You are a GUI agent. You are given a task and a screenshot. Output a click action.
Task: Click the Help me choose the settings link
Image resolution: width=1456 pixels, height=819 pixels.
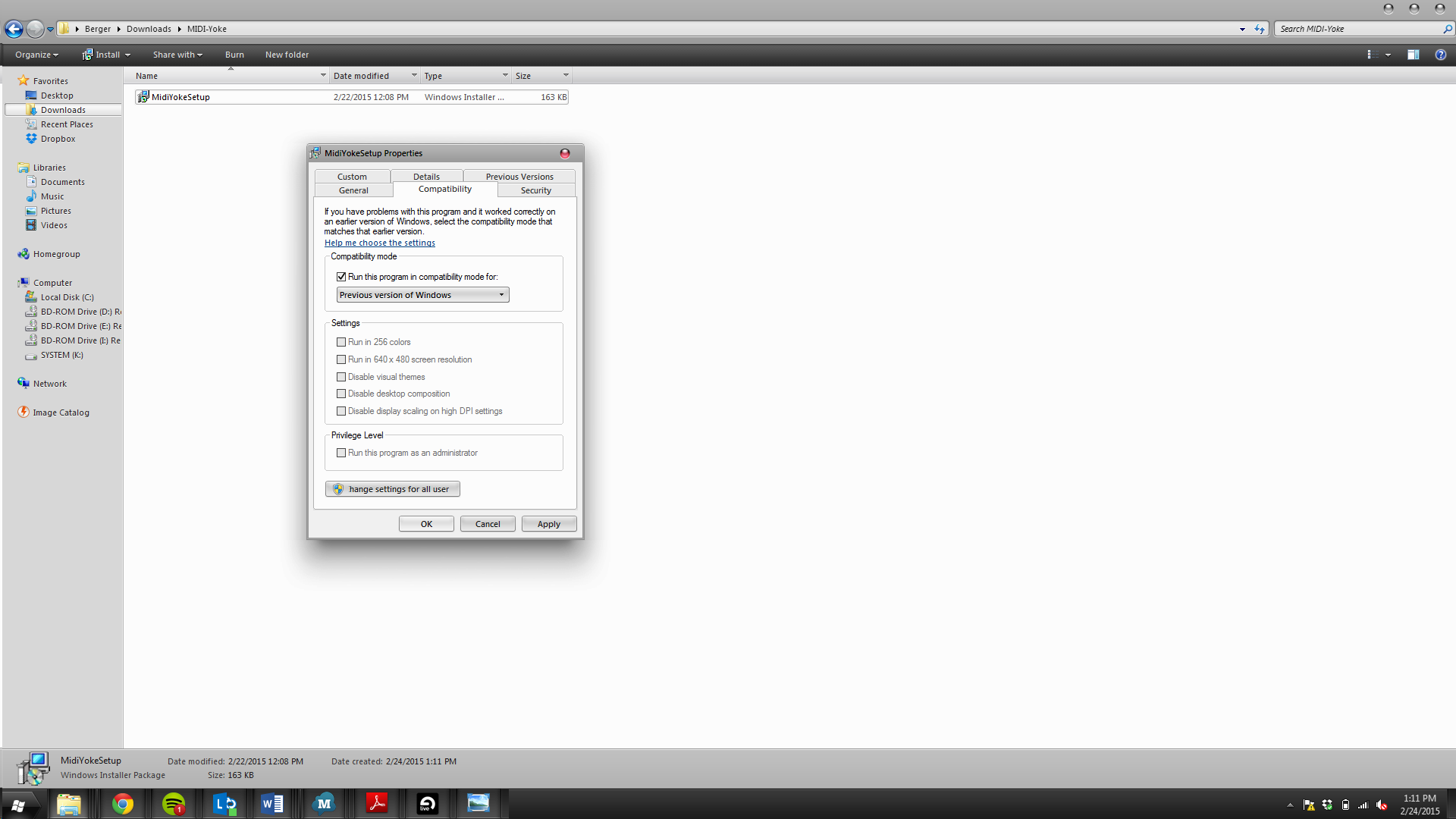point(379,243)
